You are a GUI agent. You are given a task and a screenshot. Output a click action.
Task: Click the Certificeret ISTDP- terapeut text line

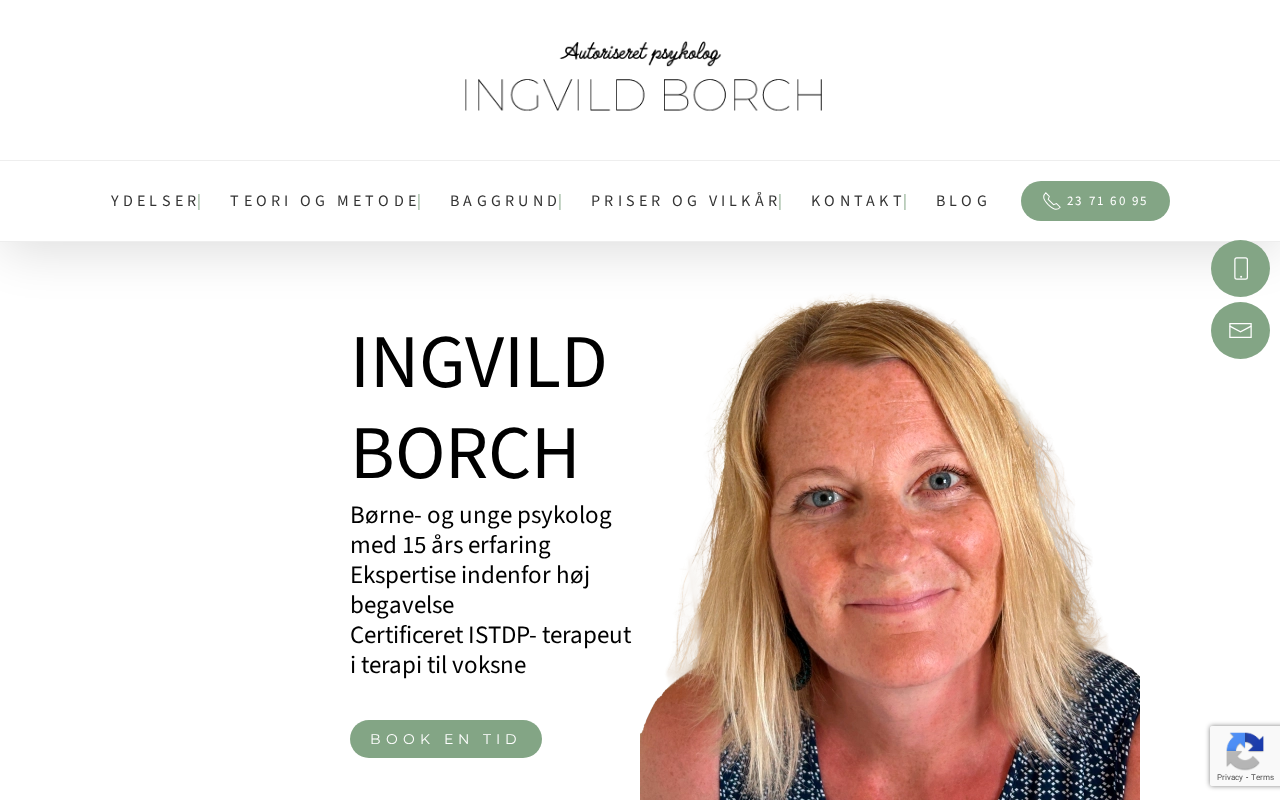pyautogui.click(x=490, y=635)
